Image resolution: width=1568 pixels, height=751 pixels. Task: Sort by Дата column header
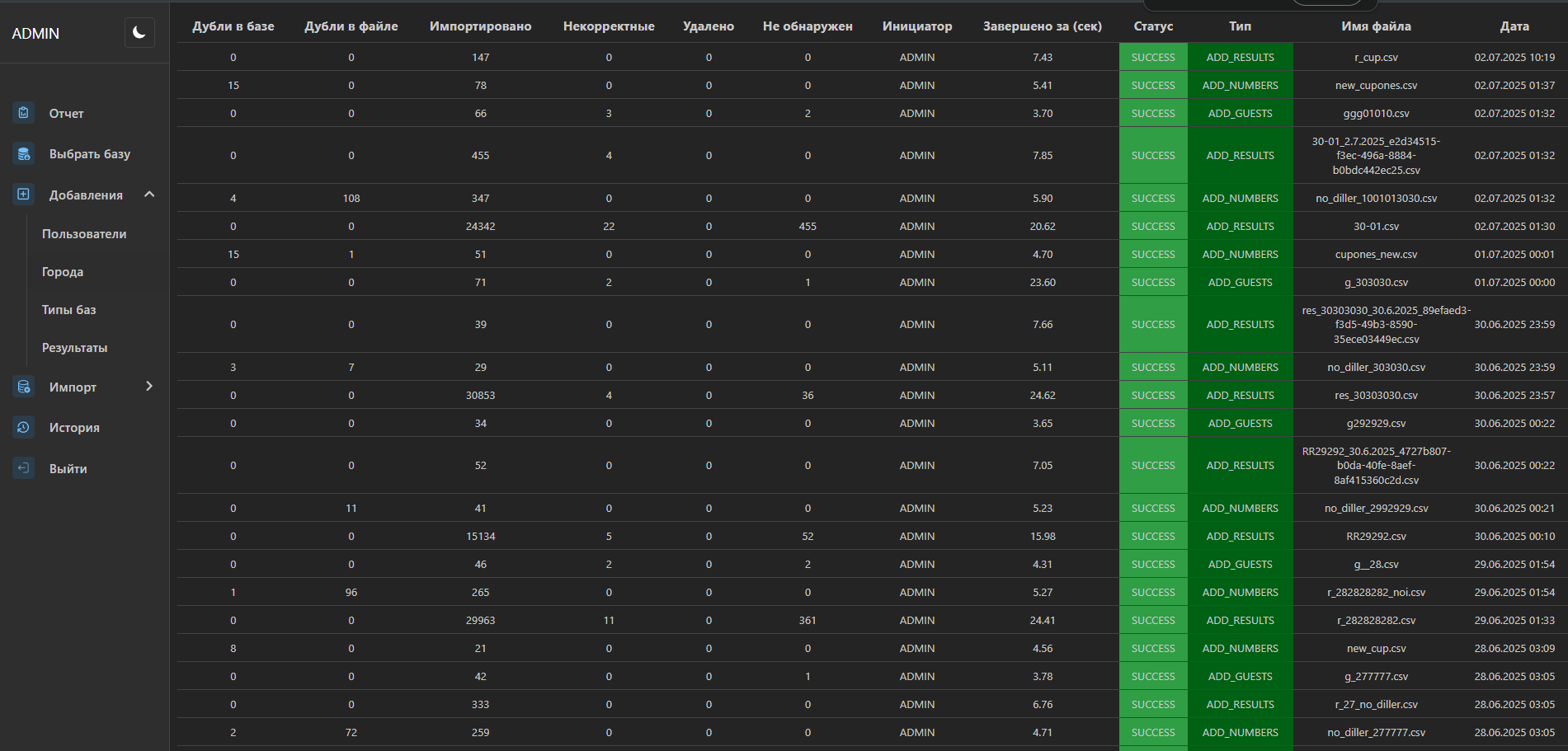[x=1514, y=26]
